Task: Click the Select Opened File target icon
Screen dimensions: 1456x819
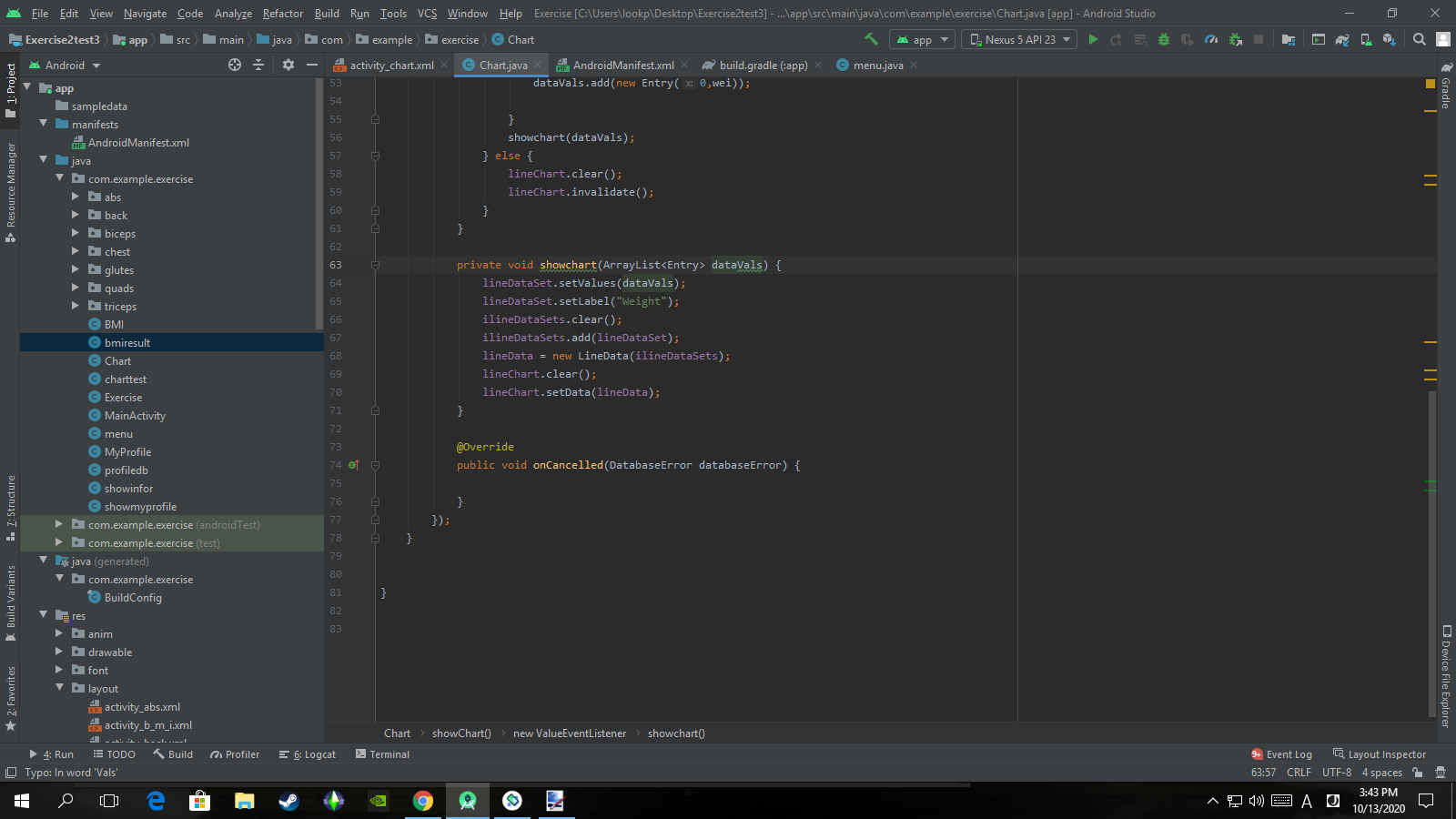Action: coord(235,65)
